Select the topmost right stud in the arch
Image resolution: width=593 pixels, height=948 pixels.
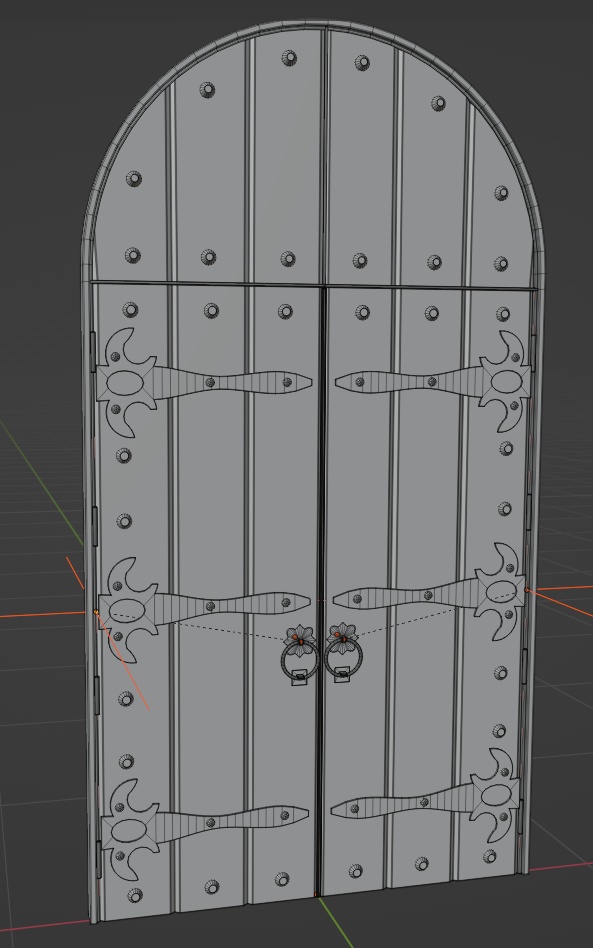362,62
